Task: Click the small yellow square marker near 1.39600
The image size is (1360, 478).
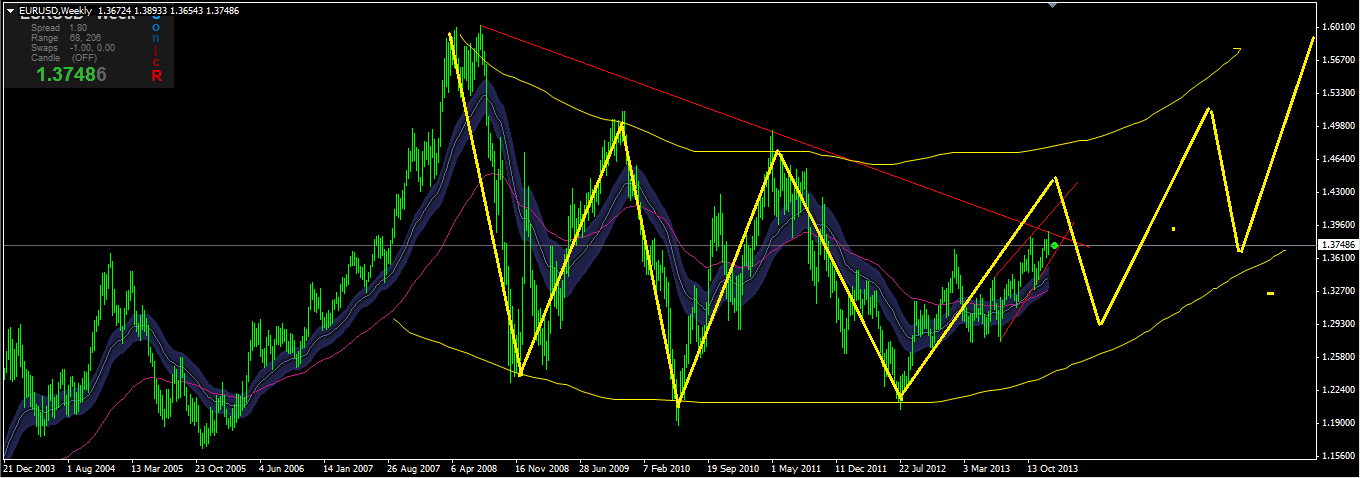Action: 1174,229
